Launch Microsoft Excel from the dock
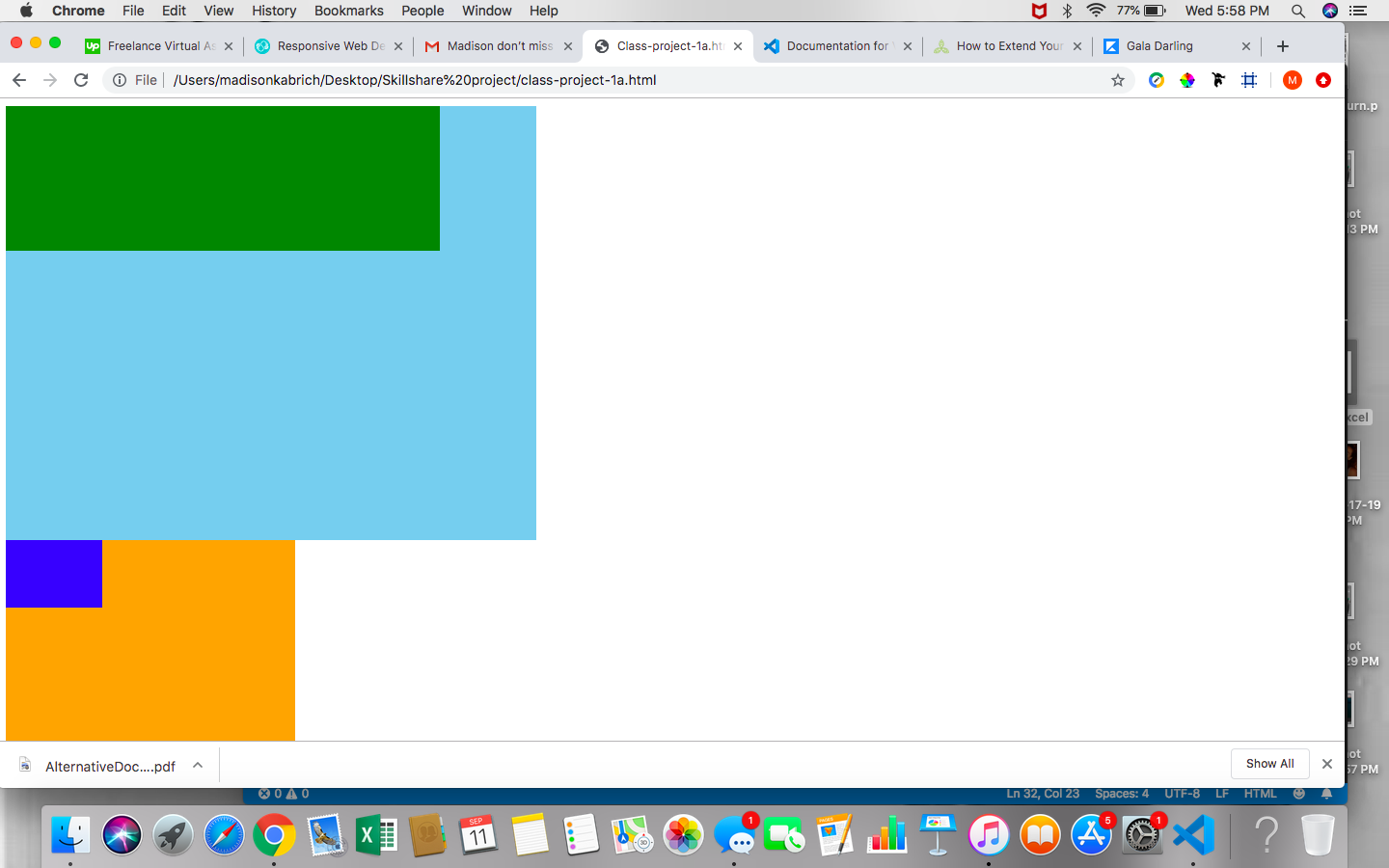The image size is (1389, 868). click(376, 835)
